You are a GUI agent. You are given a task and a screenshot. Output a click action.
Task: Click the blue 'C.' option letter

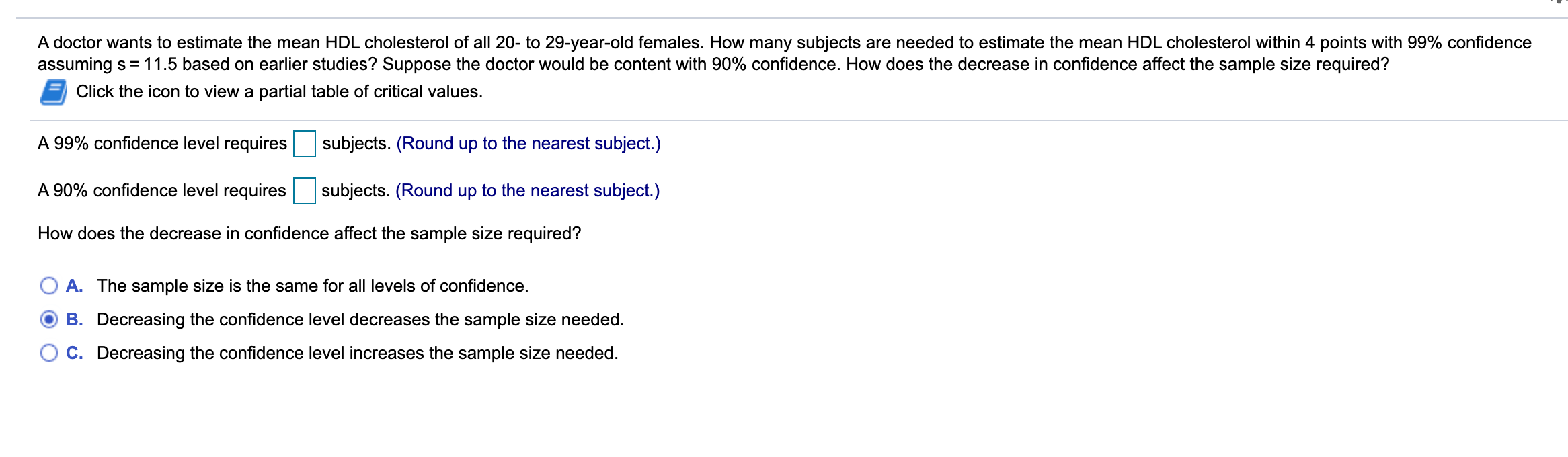pyautogui.click(x=74, y=354)
